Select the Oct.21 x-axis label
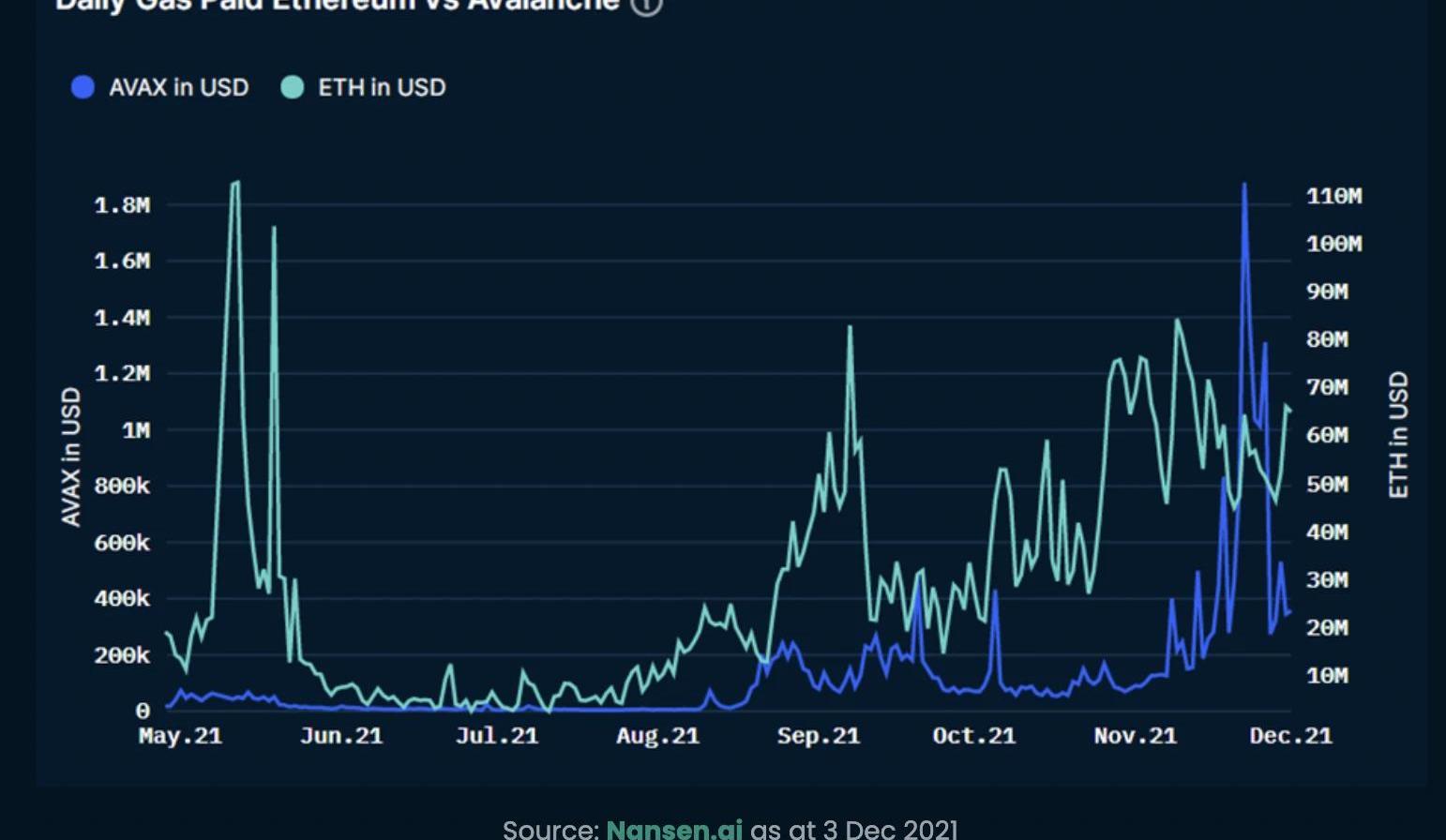This screenshot has height=840, width=1446. tap(973, 736)
